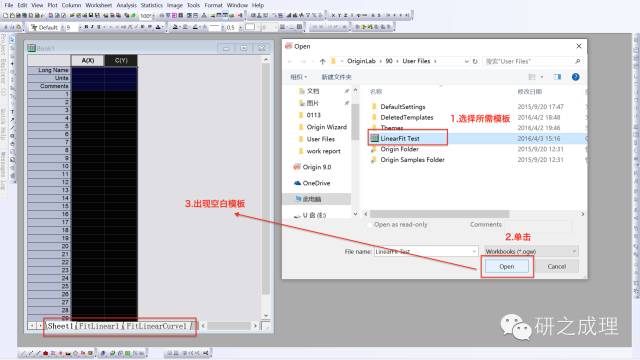Select the Text tool in the left toolbar
This screenshot has height=360, width=640.
click(x=12, y=111)
